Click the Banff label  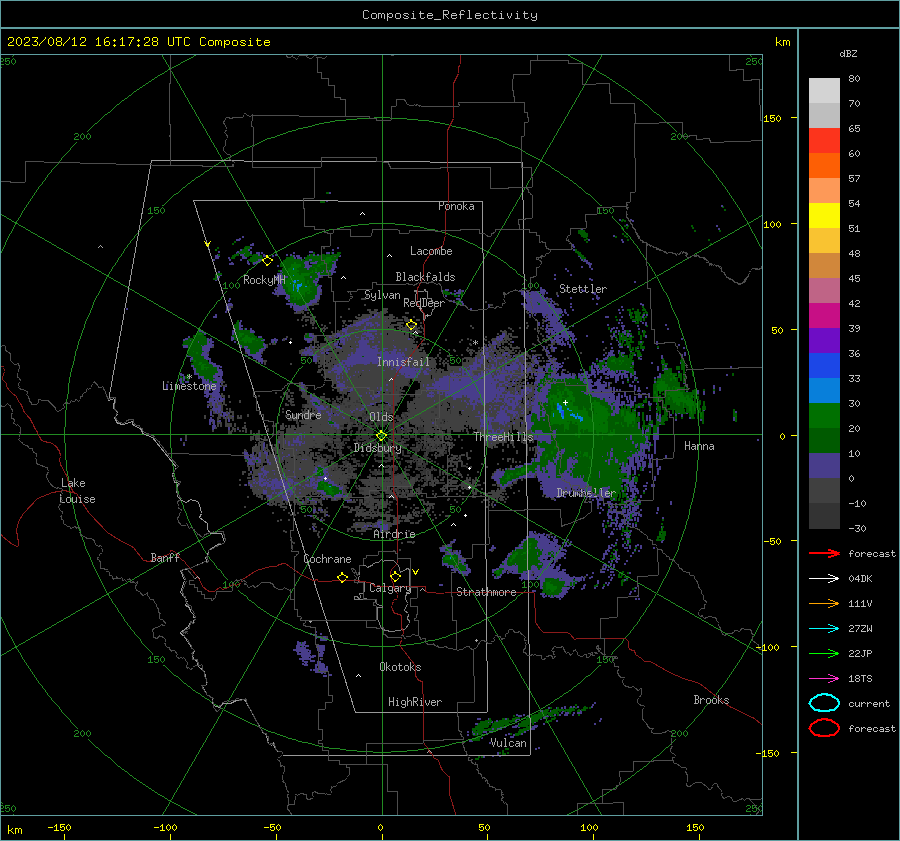click(x=165, y=557)
